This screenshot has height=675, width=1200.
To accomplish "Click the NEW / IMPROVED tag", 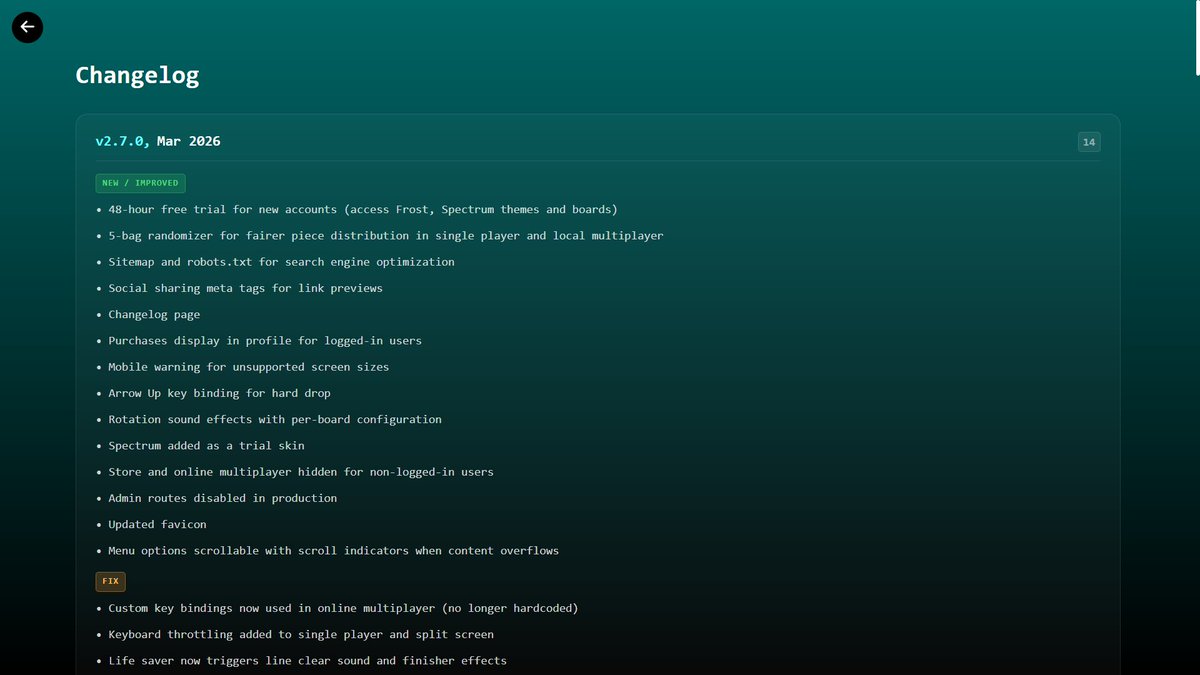I will [x=141, y=183].
